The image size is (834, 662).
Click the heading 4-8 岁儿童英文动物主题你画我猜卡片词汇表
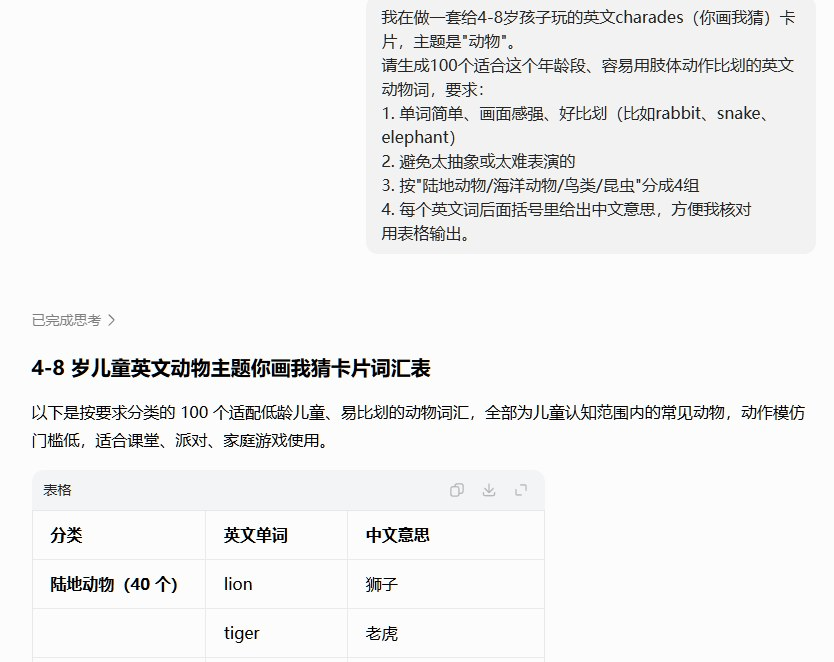231,368
